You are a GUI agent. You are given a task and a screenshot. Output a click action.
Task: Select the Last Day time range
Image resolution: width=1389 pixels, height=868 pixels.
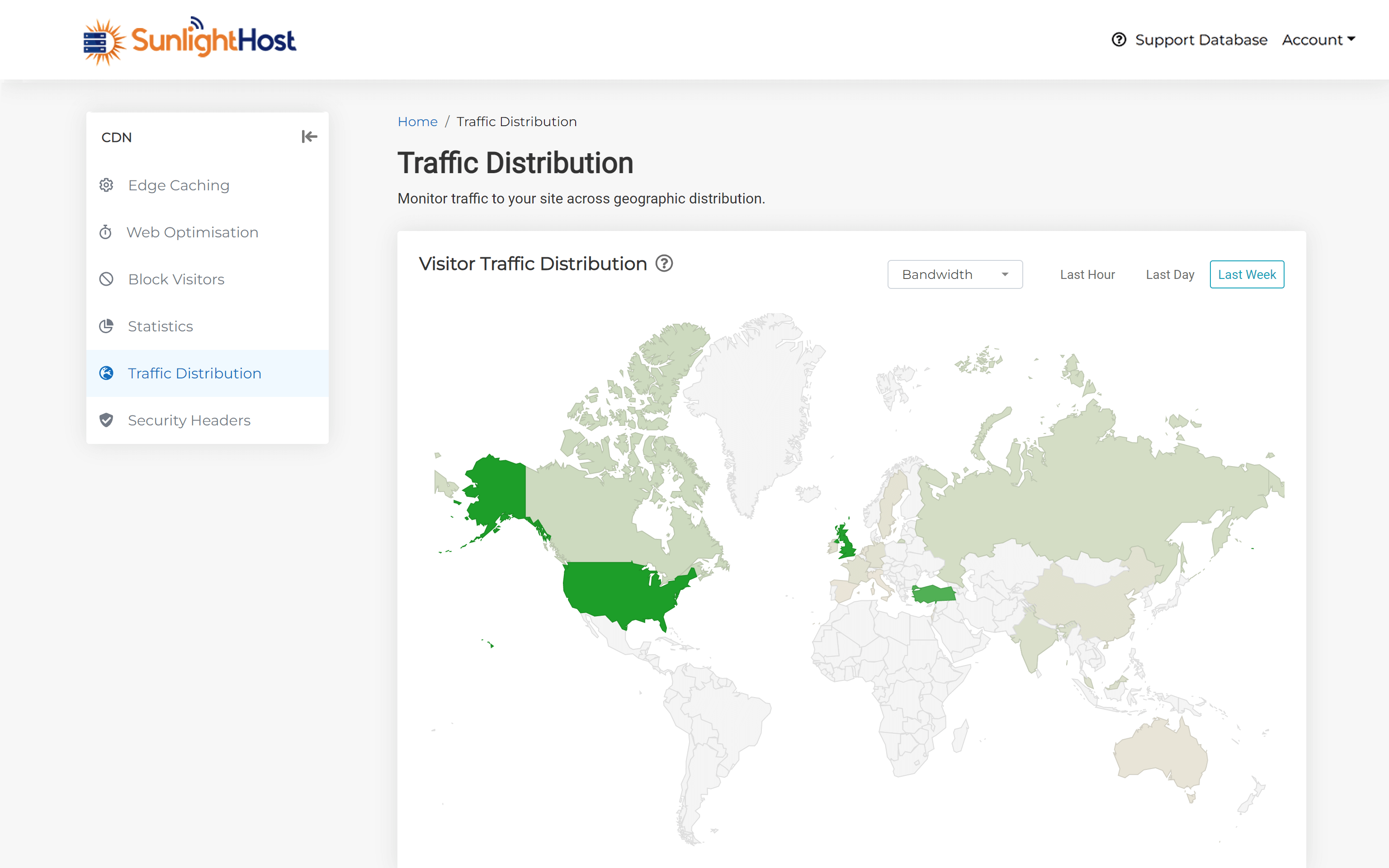[1170, 274]
